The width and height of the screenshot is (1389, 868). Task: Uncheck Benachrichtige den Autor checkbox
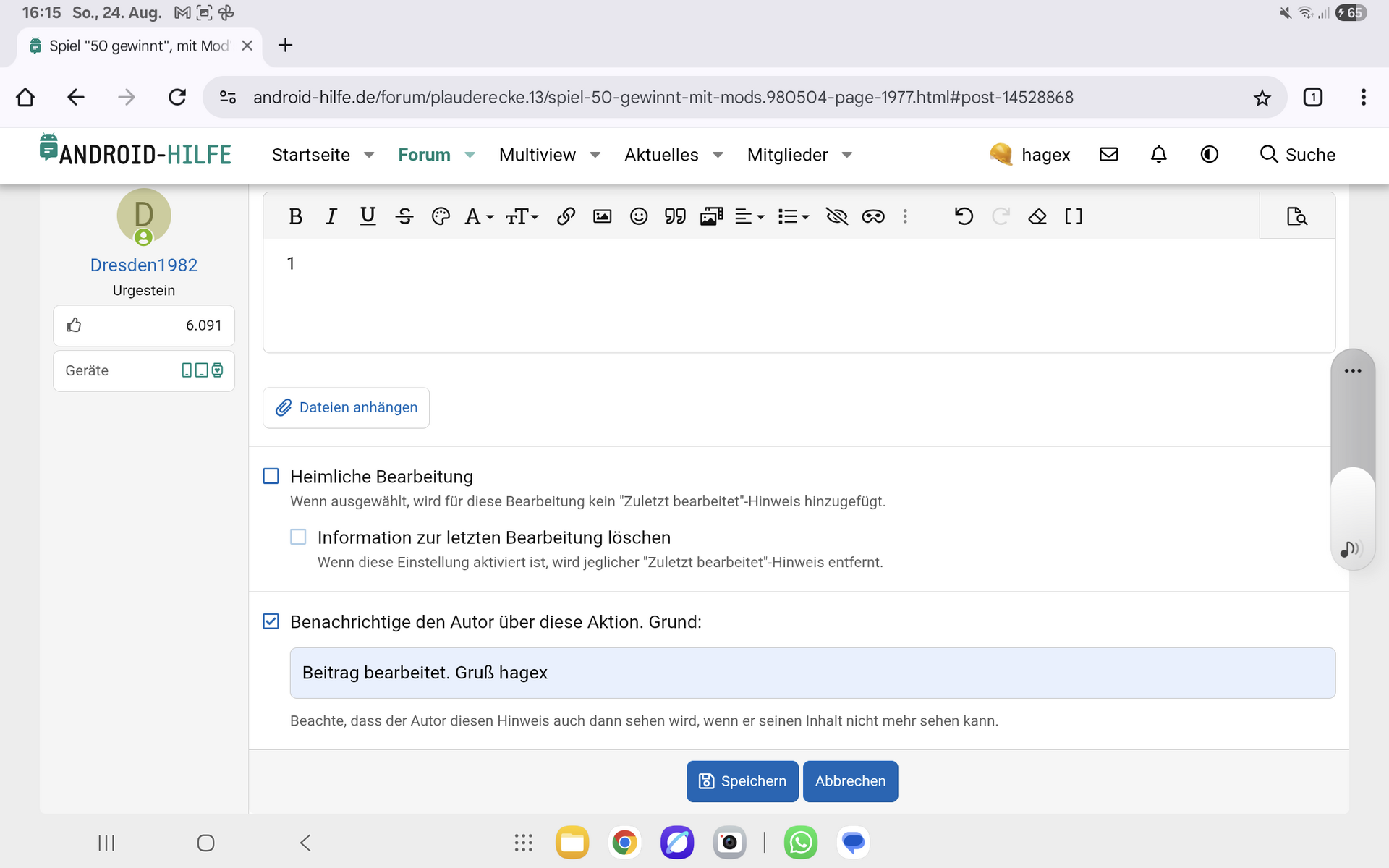[x=271, y=621]
